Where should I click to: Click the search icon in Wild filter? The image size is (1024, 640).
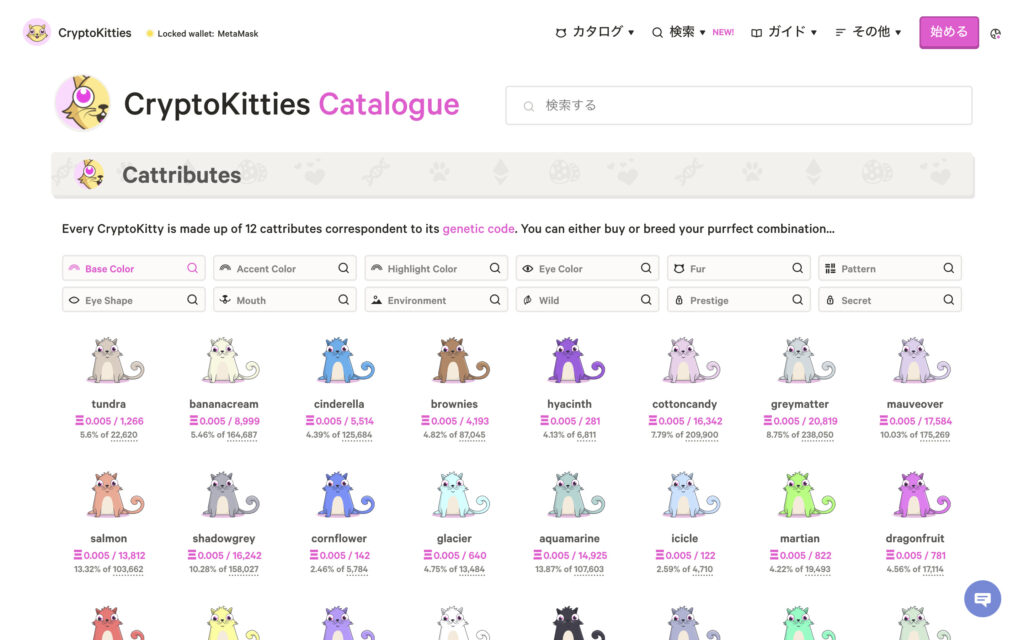click(646, 300)
